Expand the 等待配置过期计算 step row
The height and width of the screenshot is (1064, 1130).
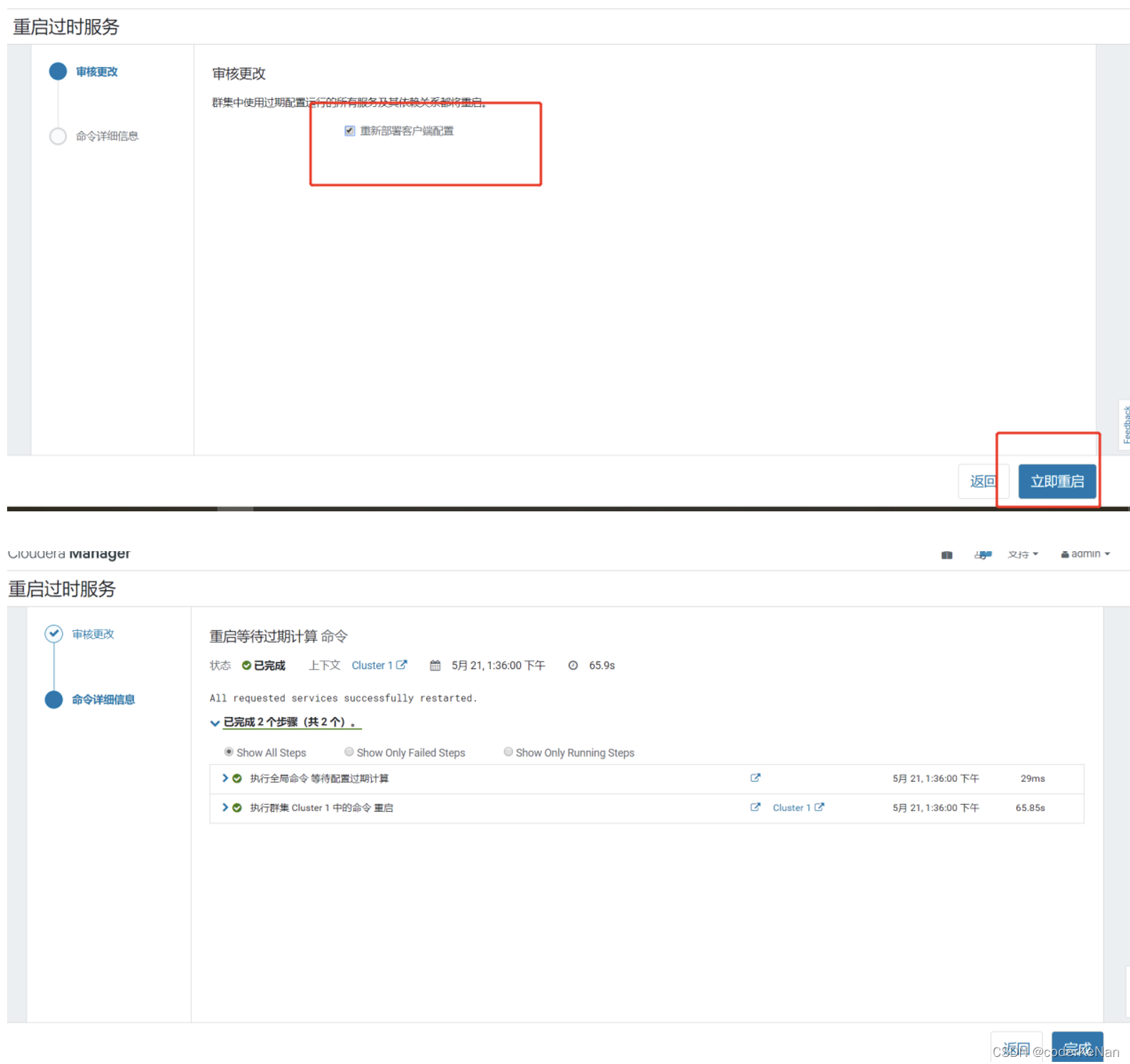(225, 778)
